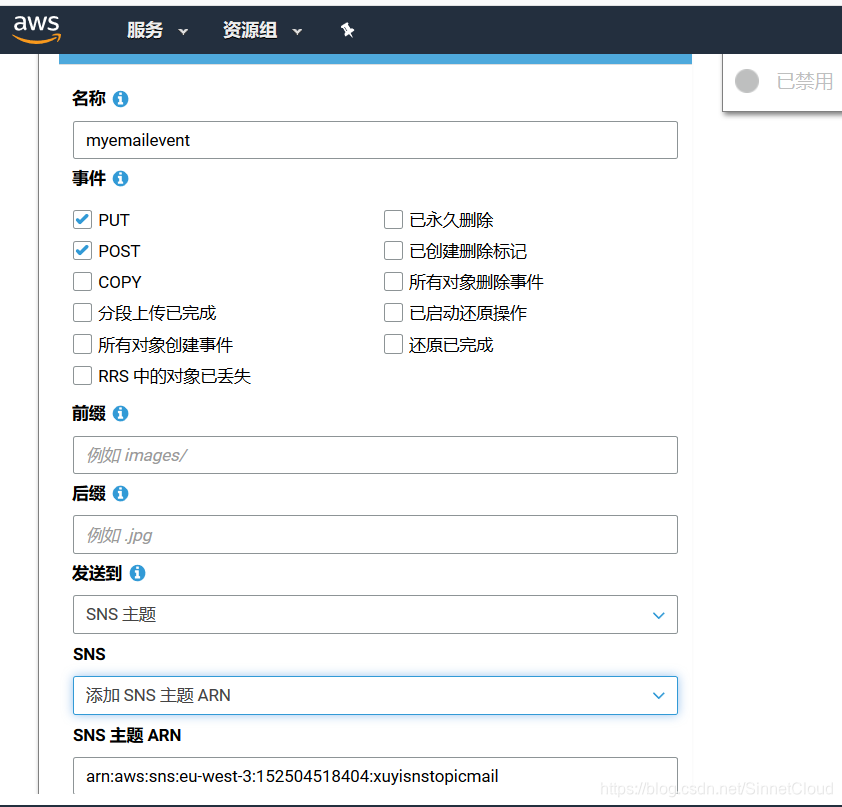Show info tooltip next to 发送到

coord(137,573)
